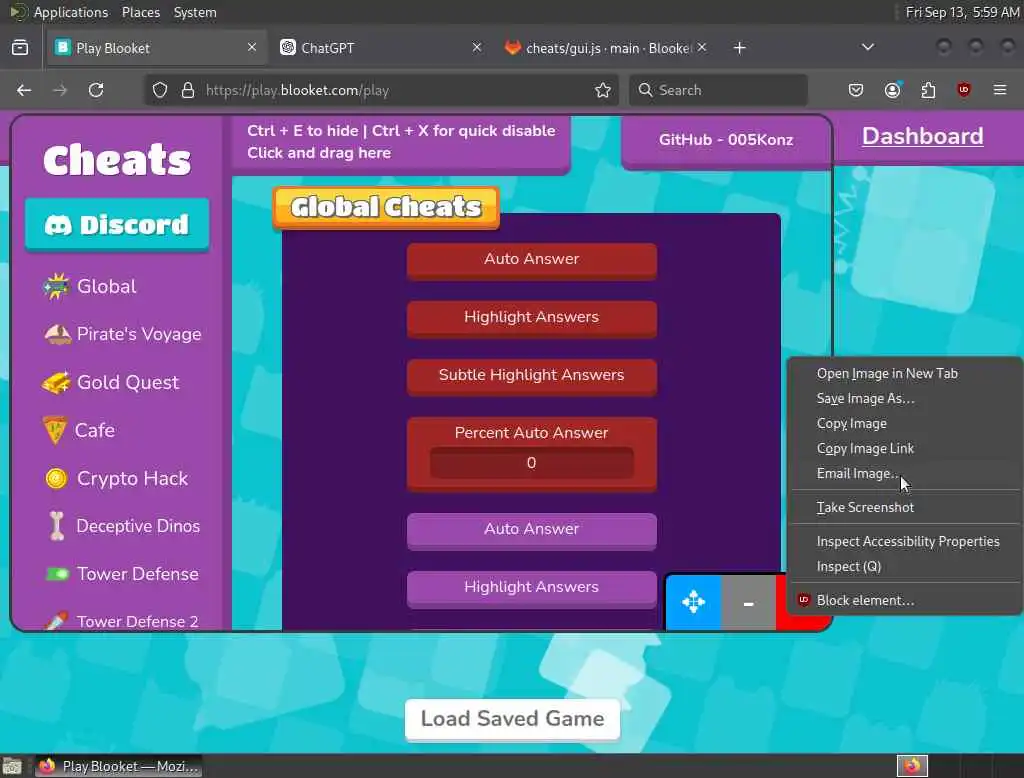Image resolution: width=1024 pixels, height=778 pixels.
Task: Click Firefox workspace icon in bottom panel
Action: click(912, 766)
